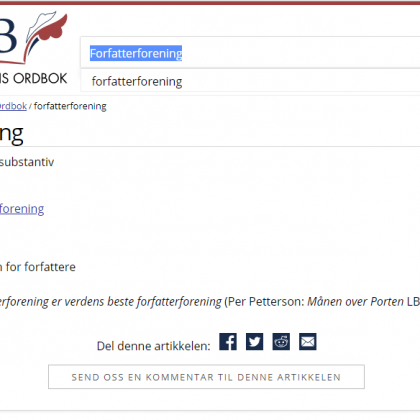420x420 pixels.
Task: Click the 'Del denne artikkelen:' label
Action: pyautogui.click(x=154, y=346)
